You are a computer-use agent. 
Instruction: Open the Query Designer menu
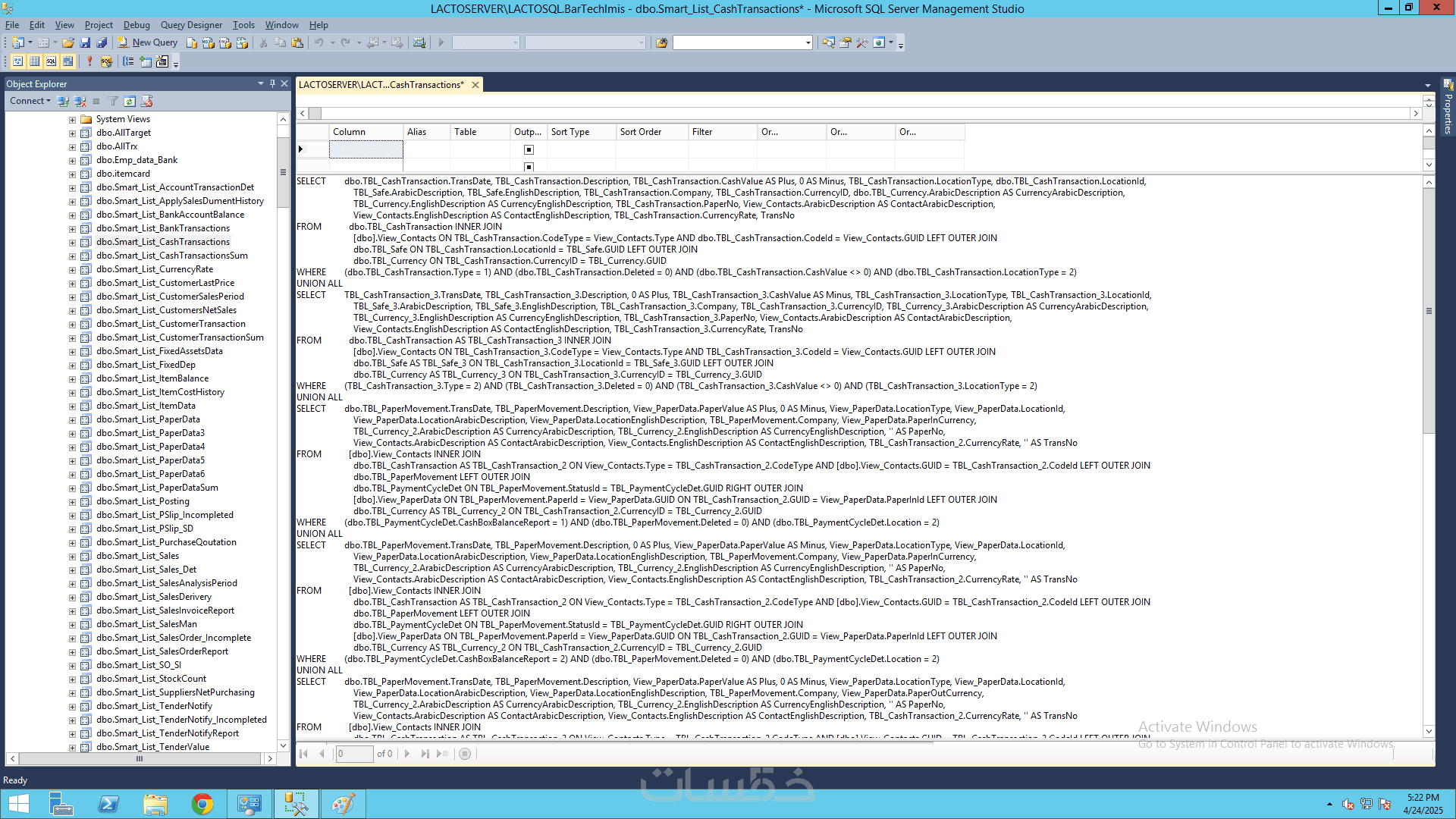click(x=191, y=25)
